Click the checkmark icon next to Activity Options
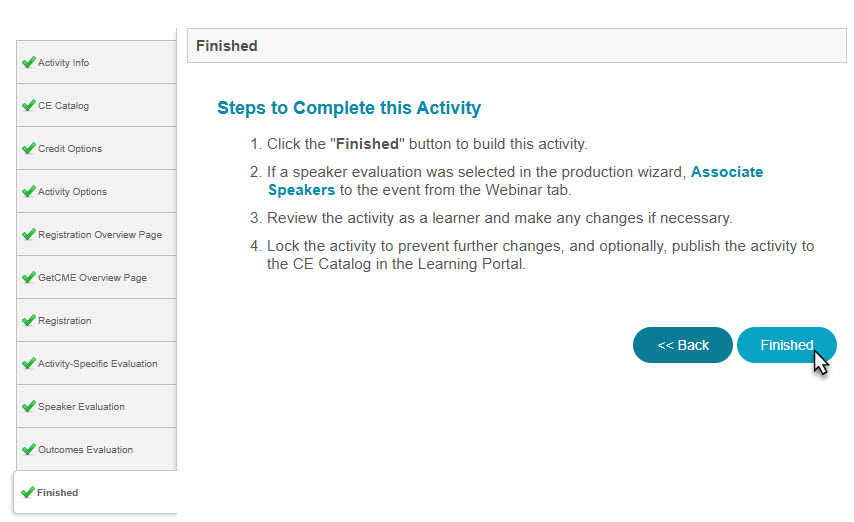The height and width of the screenshot is (522, 854). (29, 191)
